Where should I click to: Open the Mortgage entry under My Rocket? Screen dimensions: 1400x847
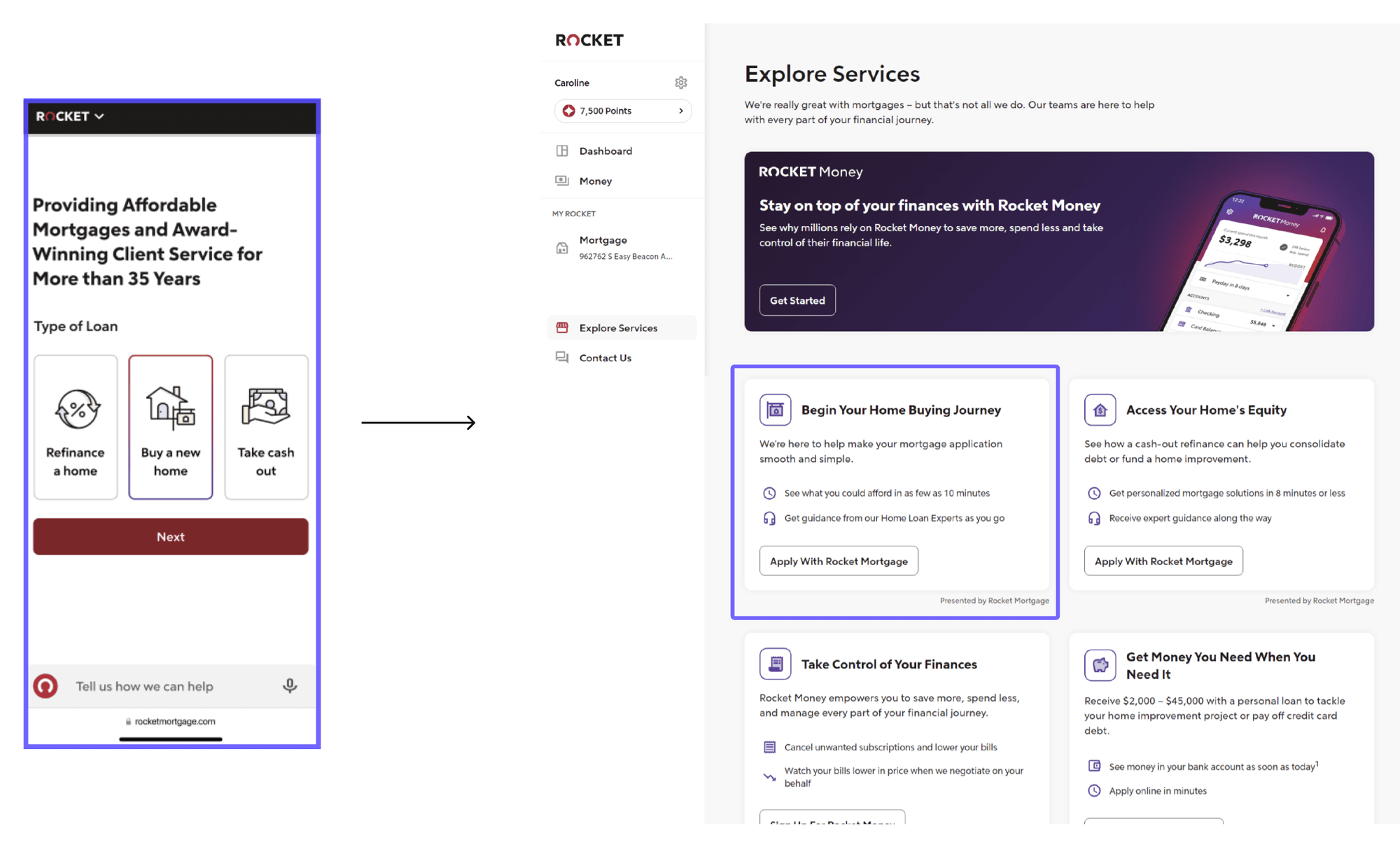click(622, 248)
